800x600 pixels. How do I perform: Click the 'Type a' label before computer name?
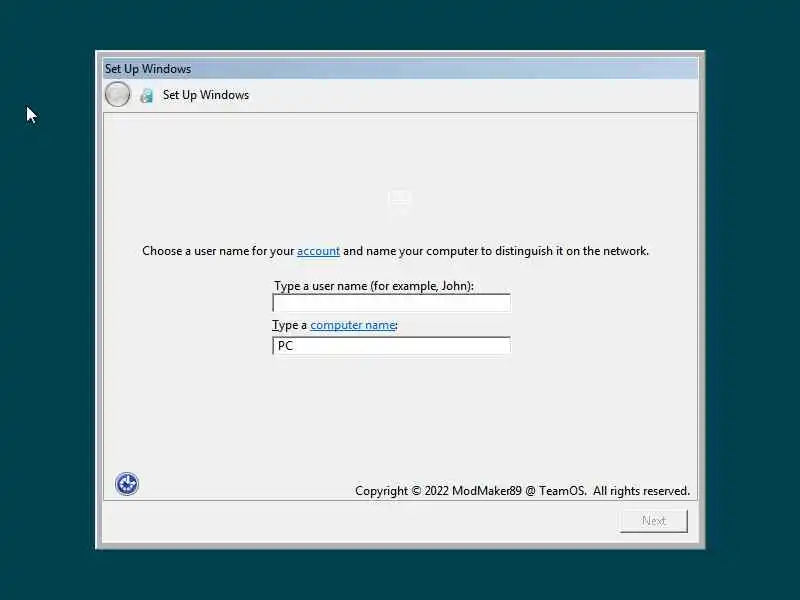pos(290,325)
